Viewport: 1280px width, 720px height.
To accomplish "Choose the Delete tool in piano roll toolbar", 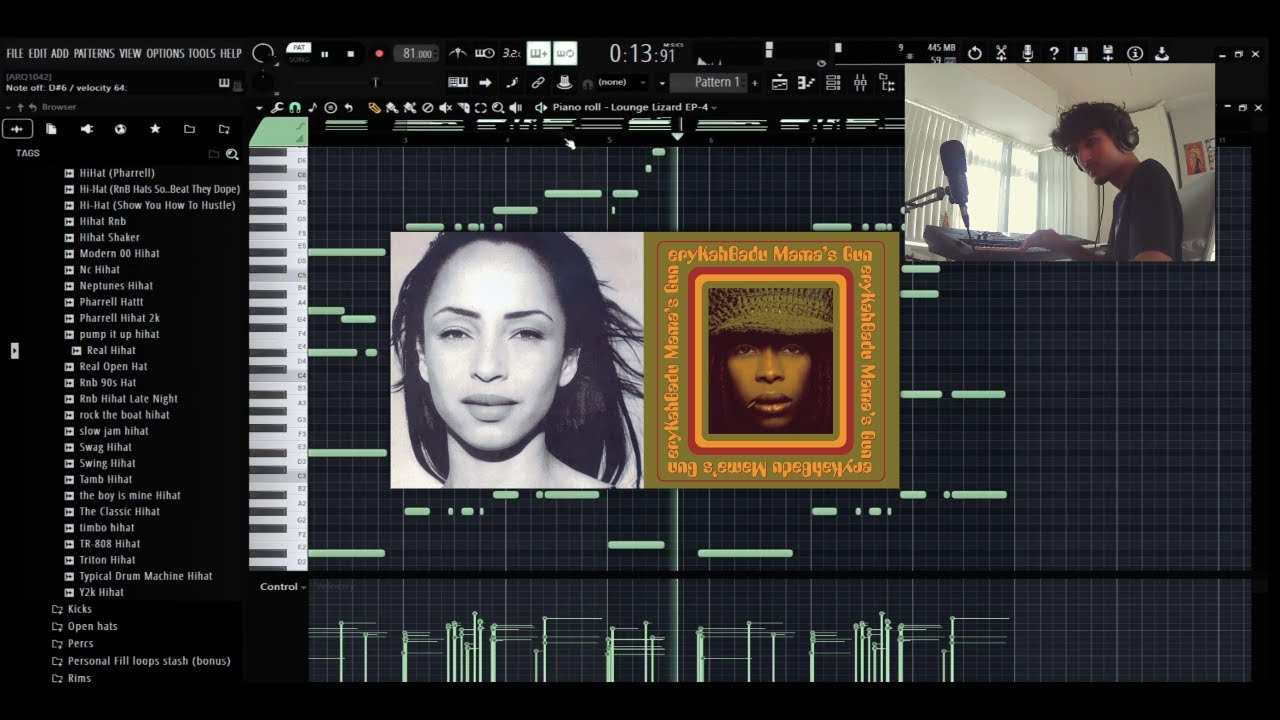I will coord(428,107).
